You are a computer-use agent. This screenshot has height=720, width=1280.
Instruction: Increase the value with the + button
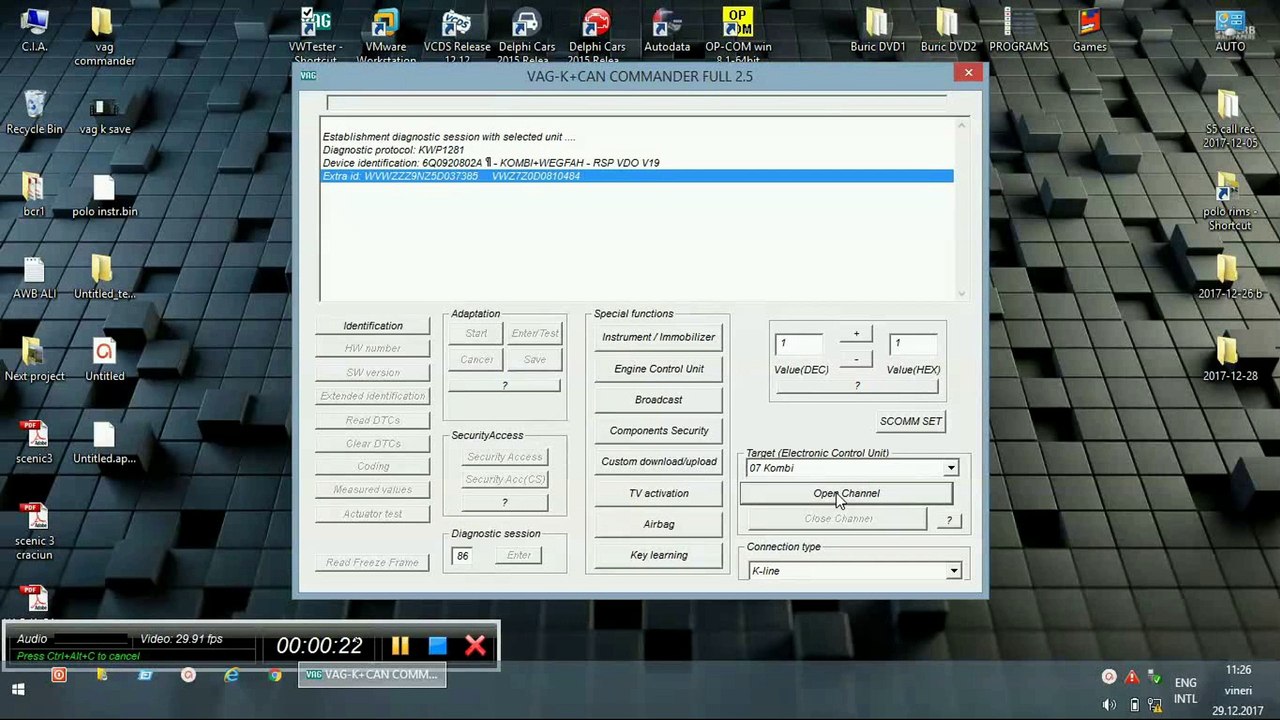[856, 334]
